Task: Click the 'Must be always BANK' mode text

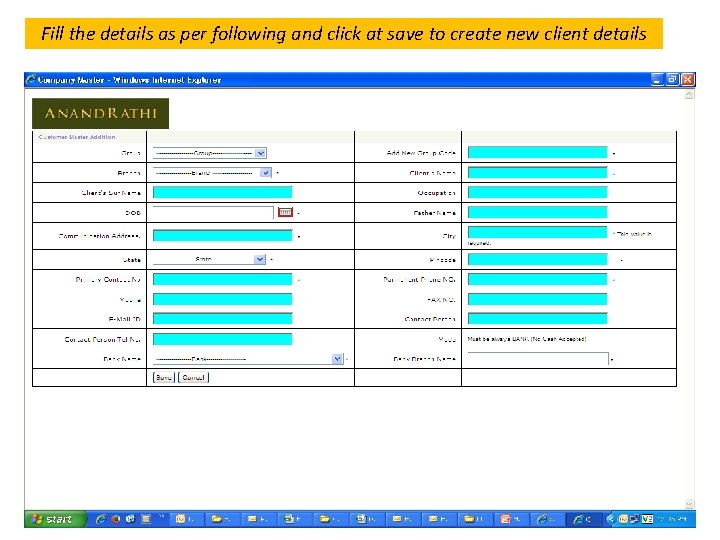Action: coord(527,339)
